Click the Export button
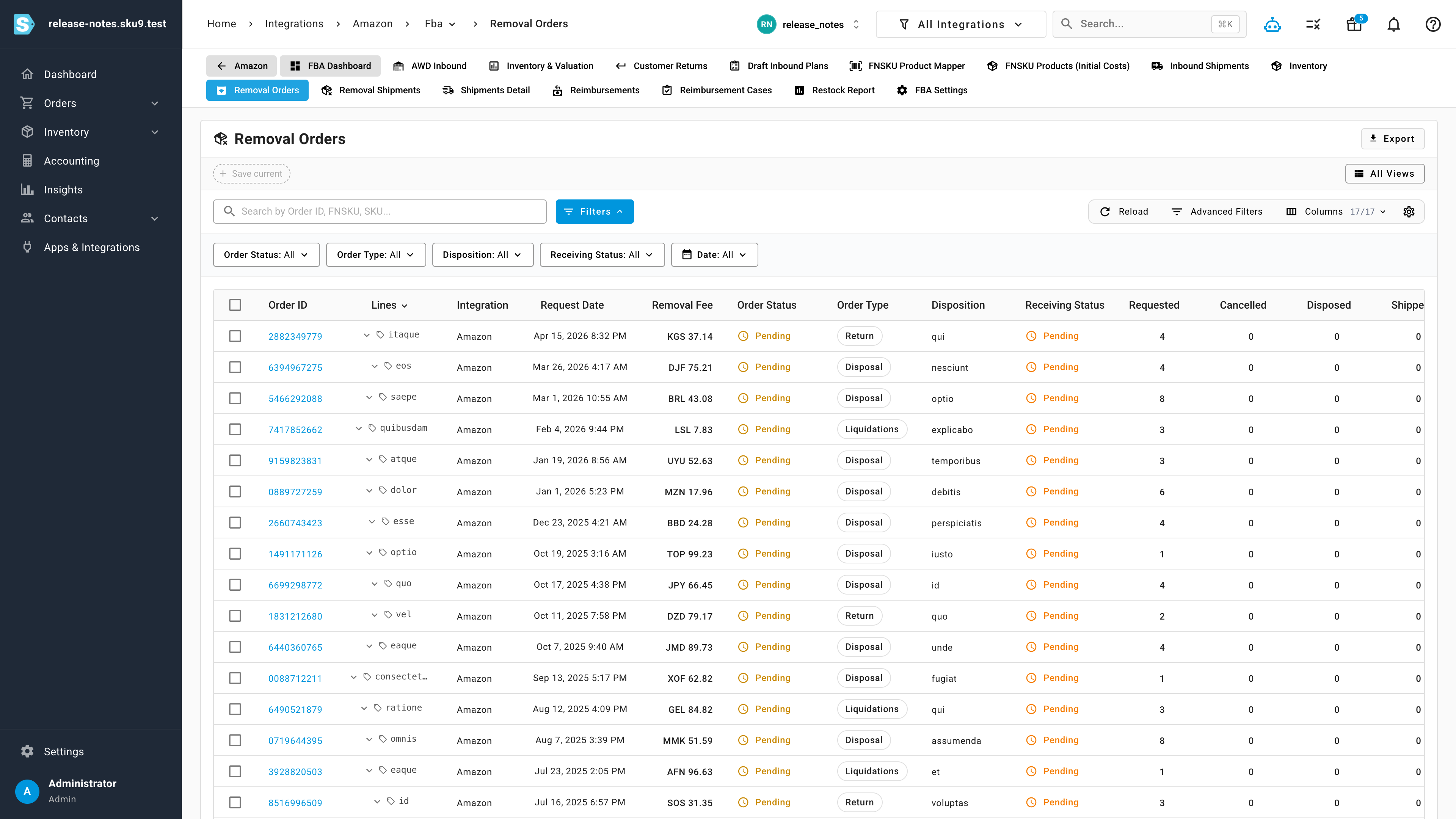 pos(1392,138)
